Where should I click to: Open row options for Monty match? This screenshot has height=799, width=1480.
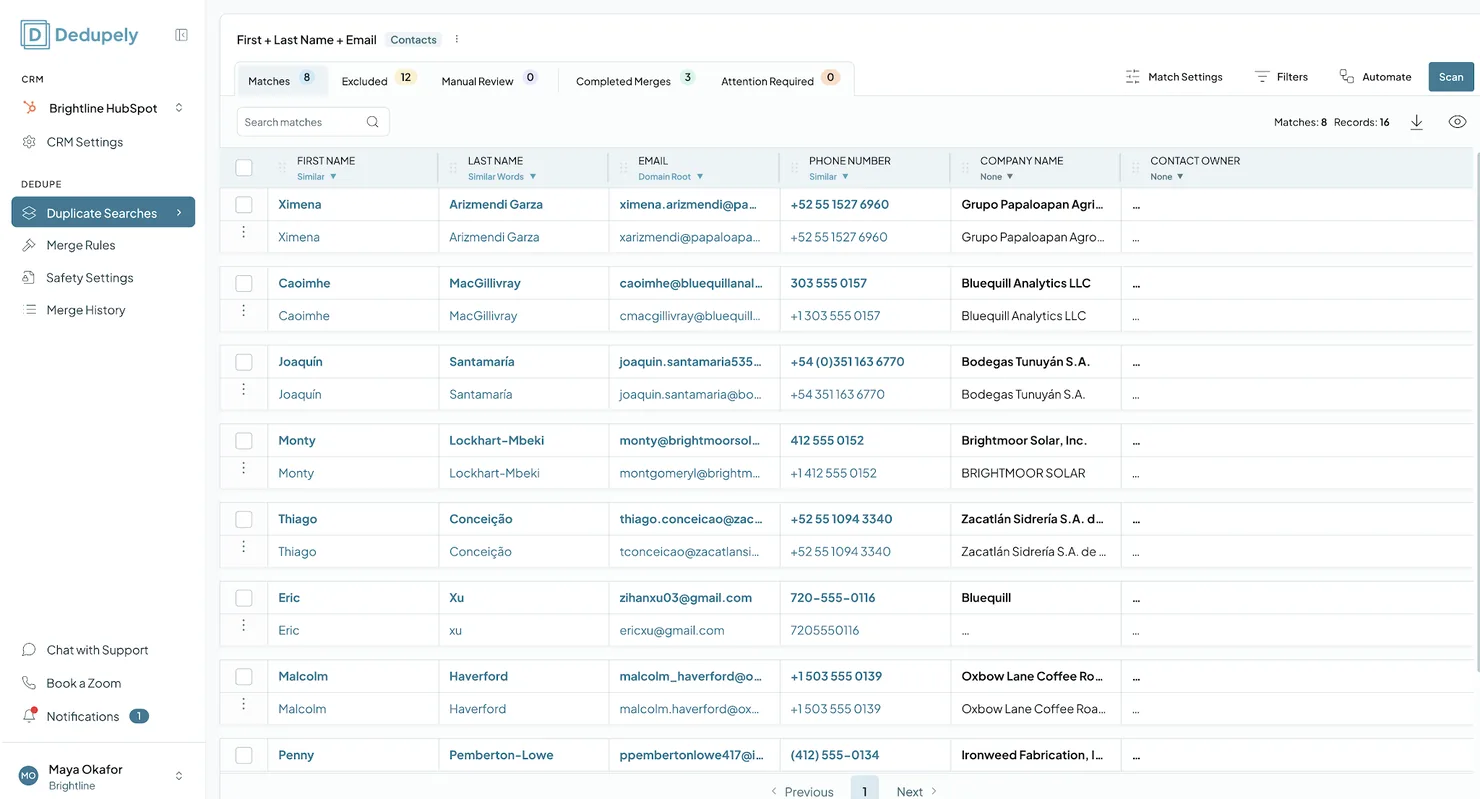pos(243,468)
